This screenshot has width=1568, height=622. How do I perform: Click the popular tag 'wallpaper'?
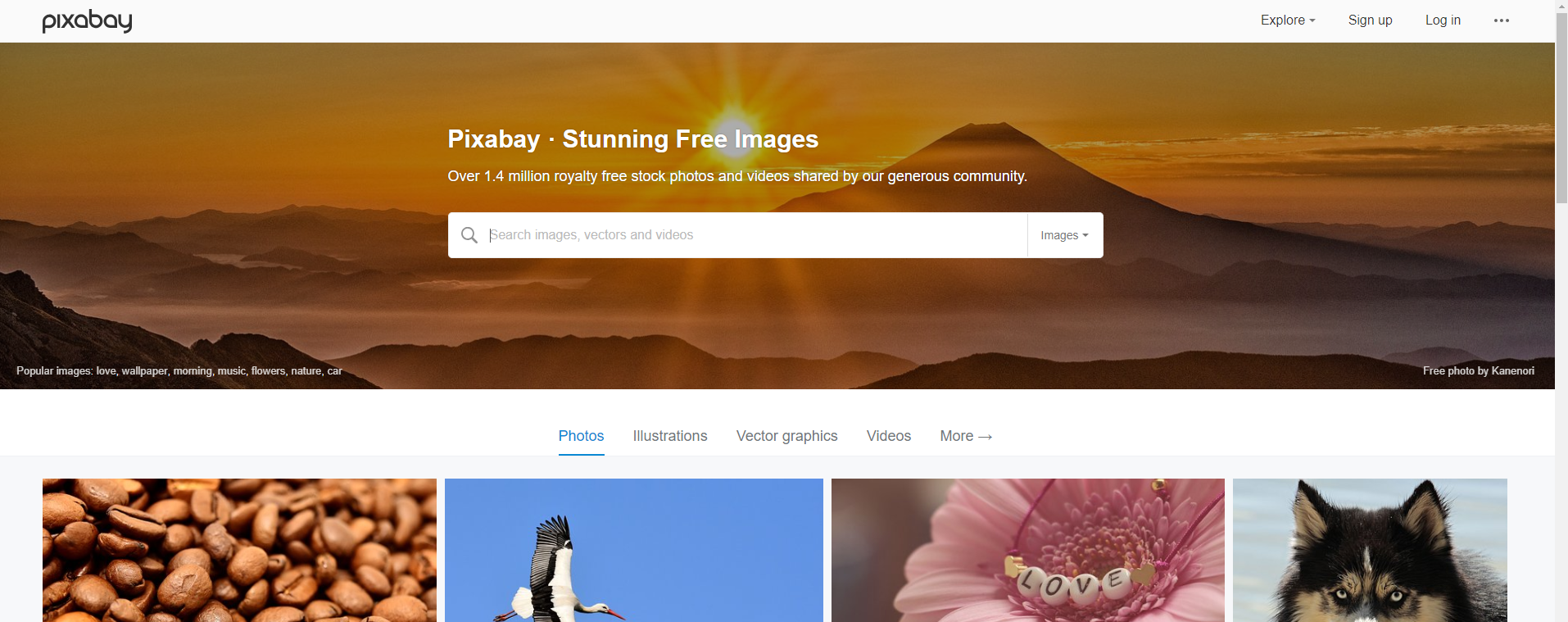point(145,371)
